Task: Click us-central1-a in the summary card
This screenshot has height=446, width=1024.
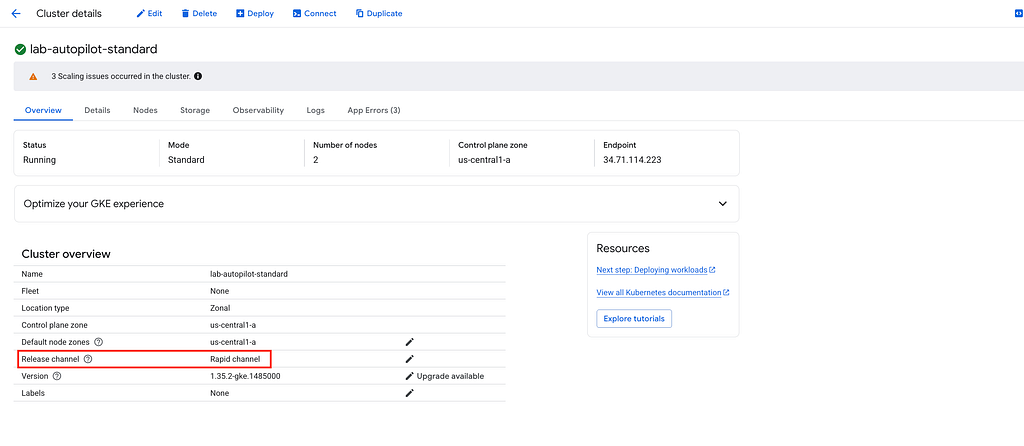Action: pyautogui.click(x=484, y=160)
